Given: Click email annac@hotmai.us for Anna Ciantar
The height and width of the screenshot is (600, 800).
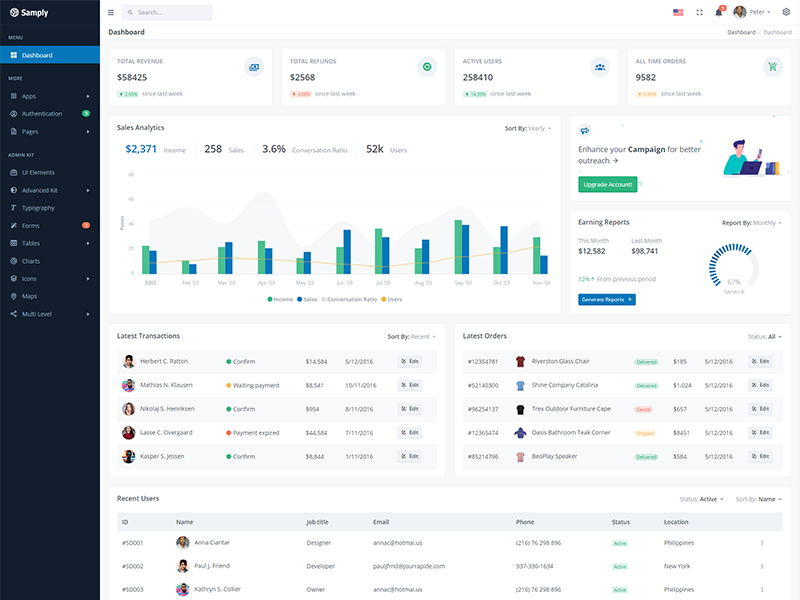Looking at the screenshot, I should coord(397,543).
